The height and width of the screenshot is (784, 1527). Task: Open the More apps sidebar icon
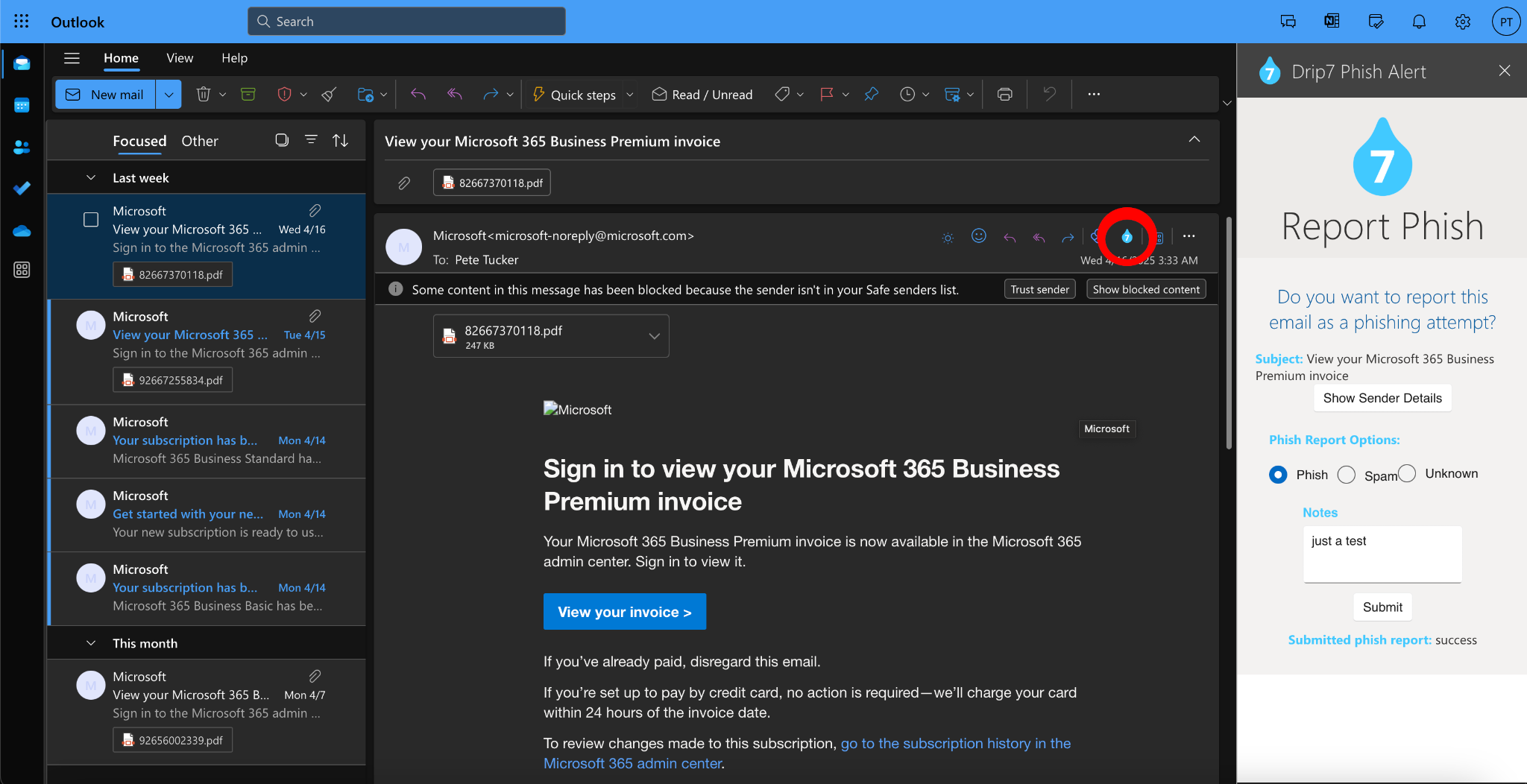pyautogui.click(x=22, y=270)
